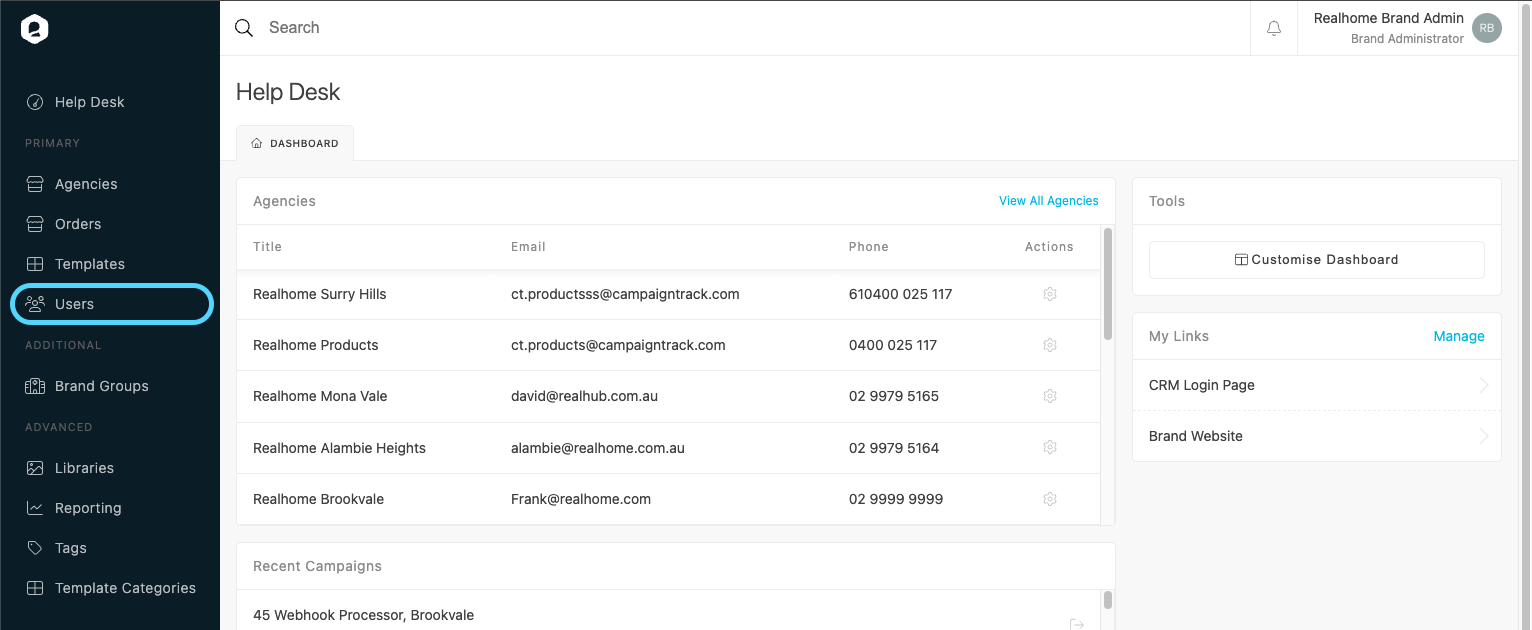Open 45 Webhook Processor, Brookvale campaign
Viewport: 1532px width, 630px height.
point(363,615)
